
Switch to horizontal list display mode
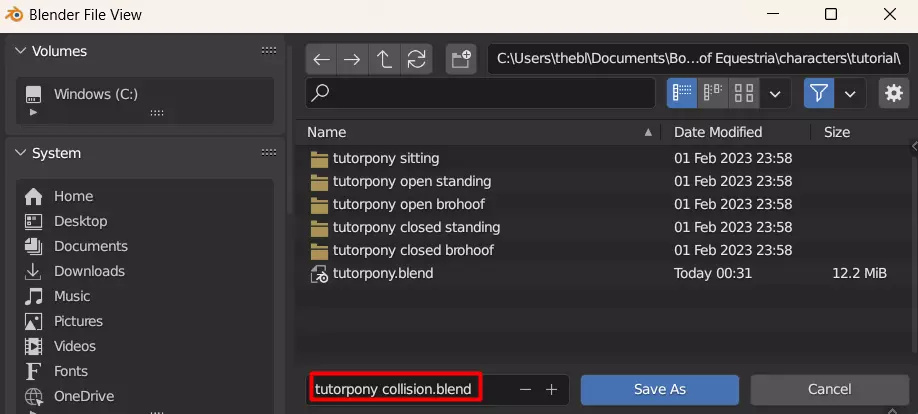[x=713, y=93]
